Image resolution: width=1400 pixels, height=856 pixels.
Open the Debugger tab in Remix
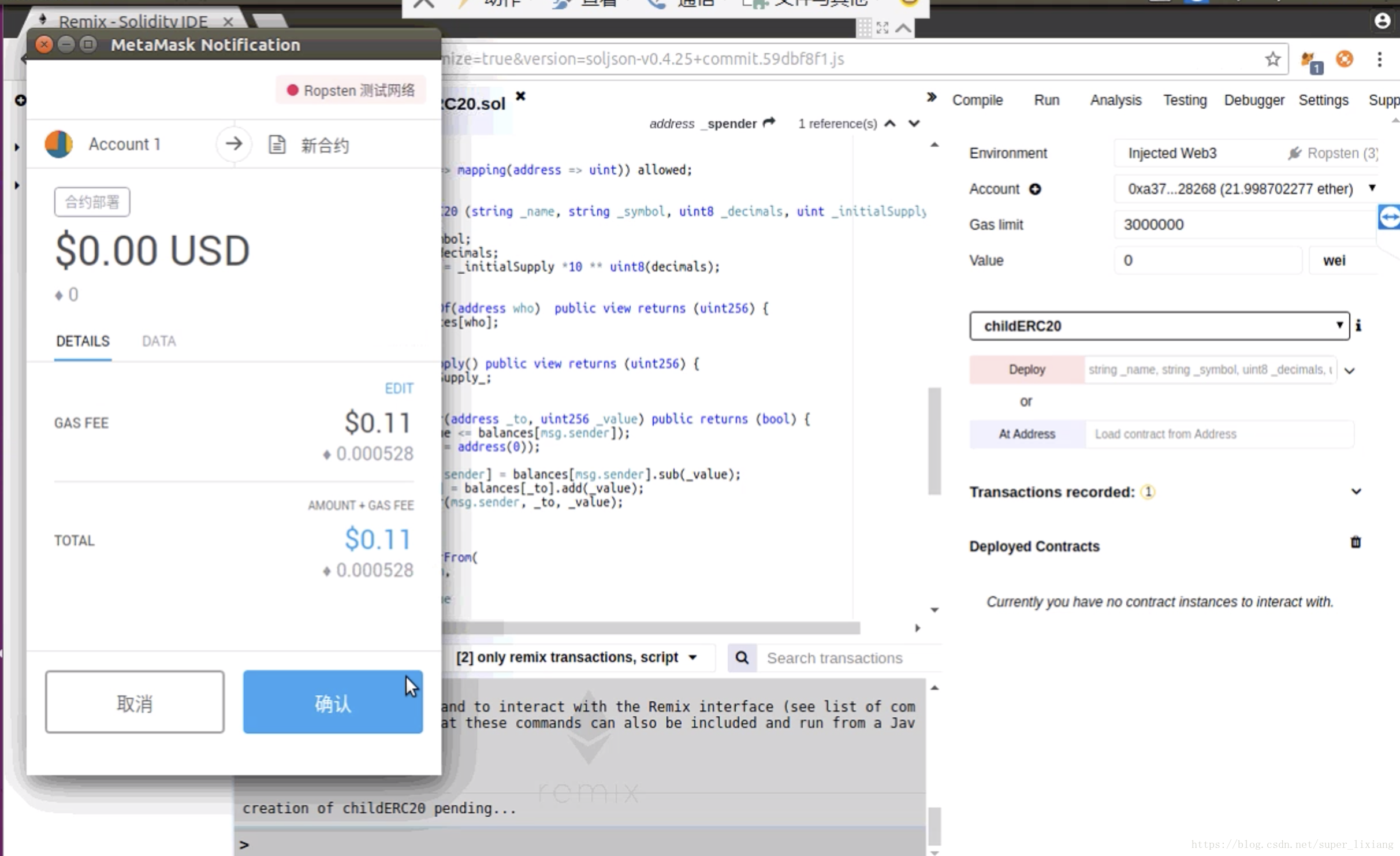(1254, 100)
